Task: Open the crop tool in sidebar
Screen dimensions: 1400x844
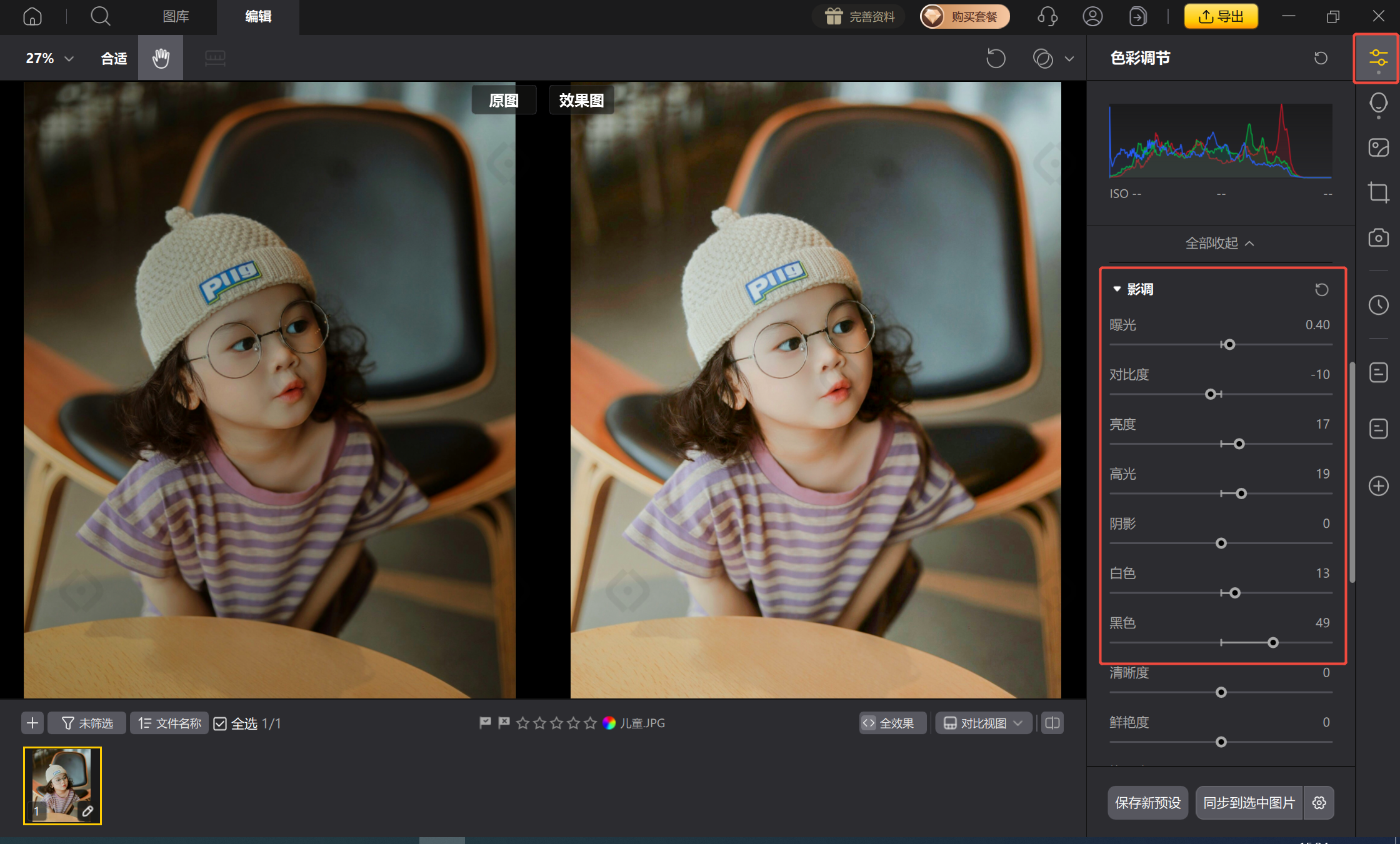Action: point(1378,192)
